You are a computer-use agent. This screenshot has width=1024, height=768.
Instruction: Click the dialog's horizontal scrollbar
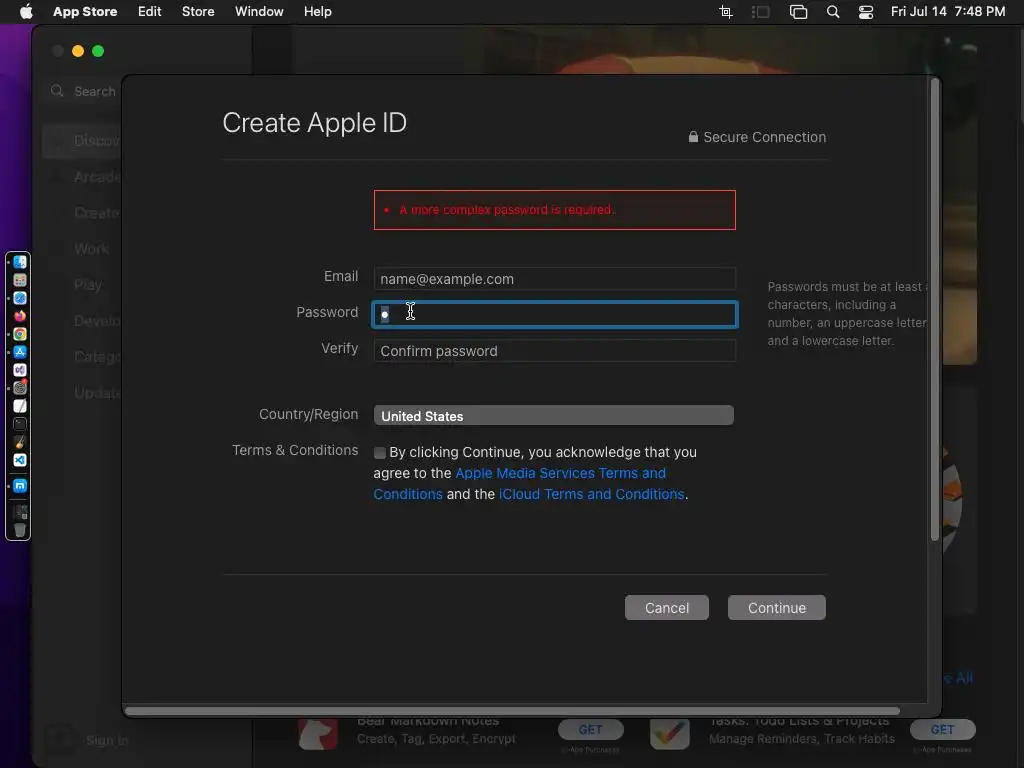(x=512, y=711)
